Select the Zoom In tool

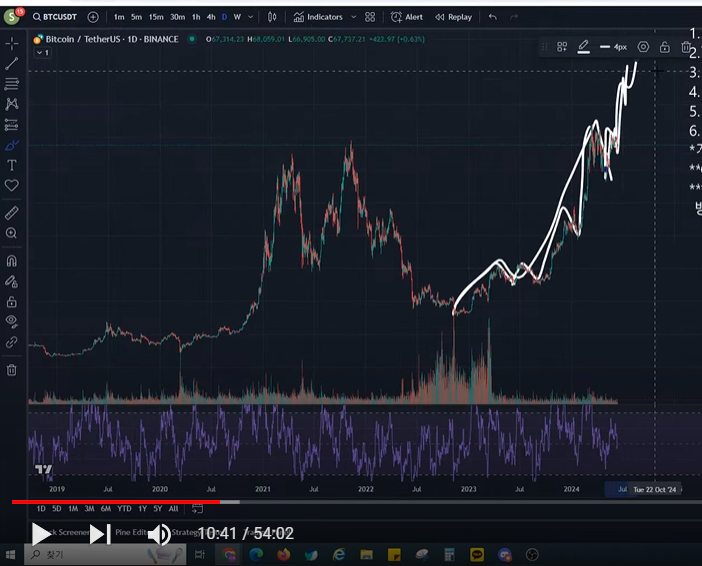coord(12,233)
